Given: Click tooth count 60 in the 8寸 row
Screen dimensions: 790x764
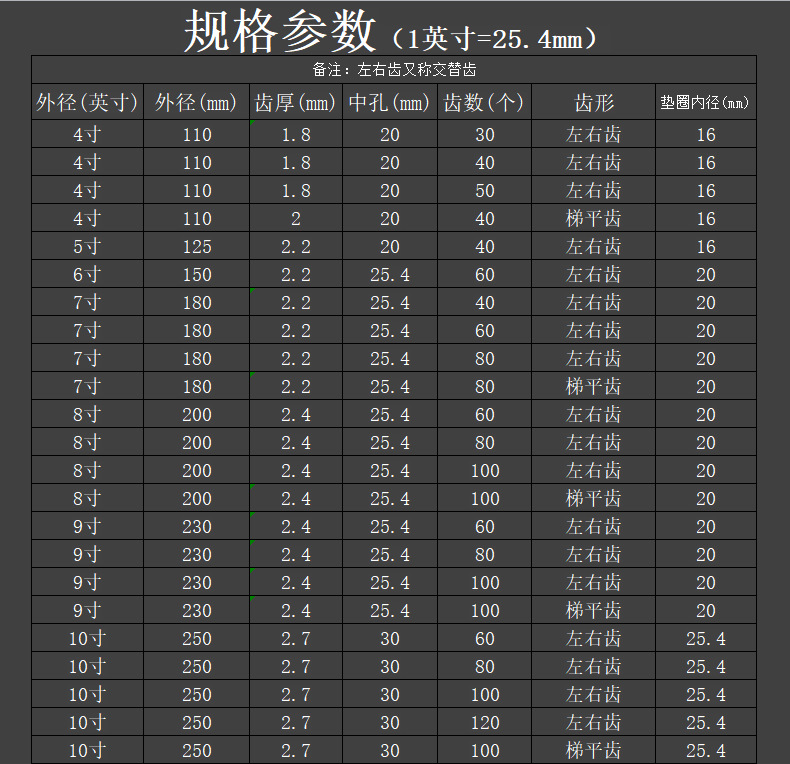Looking at the screenshot, I should click(x=485, y=415).
